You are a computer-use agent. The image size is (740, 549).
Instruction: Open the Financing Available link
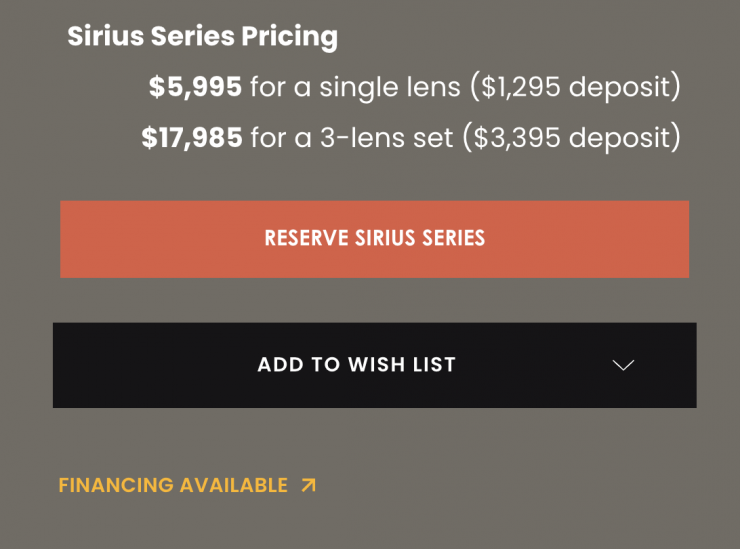[x=173, y=485]
